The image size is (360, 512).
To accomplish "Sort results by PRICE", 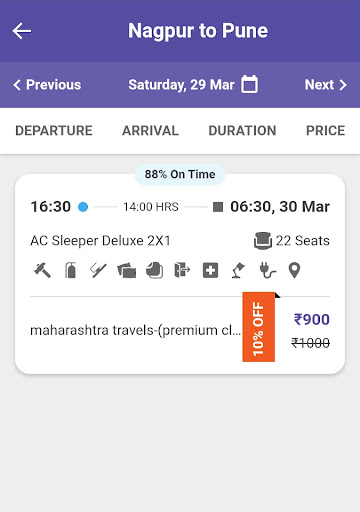I will 326,130.
